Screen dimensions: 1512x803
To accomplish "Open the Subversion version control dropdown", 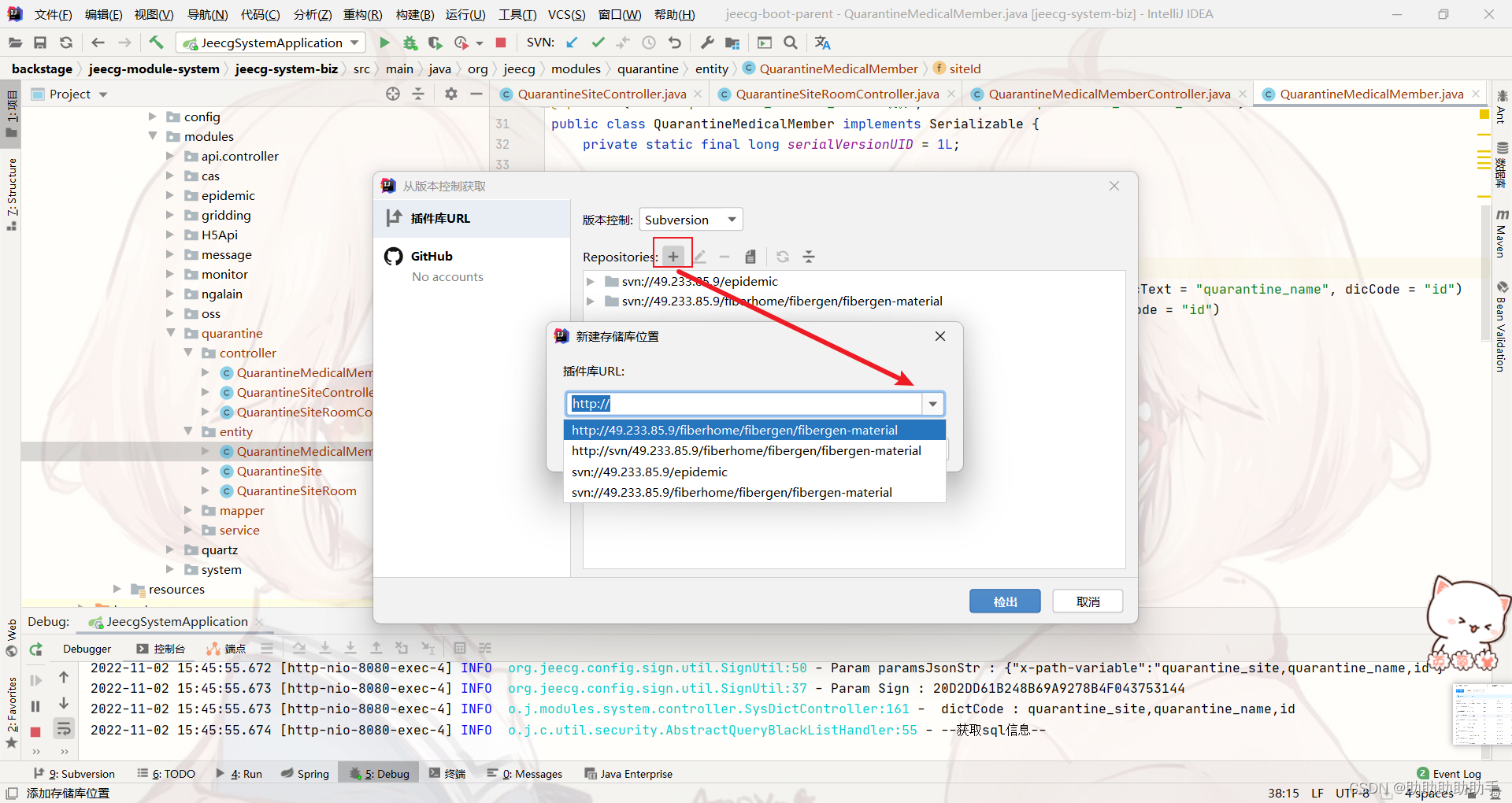I will click(691, 220).
